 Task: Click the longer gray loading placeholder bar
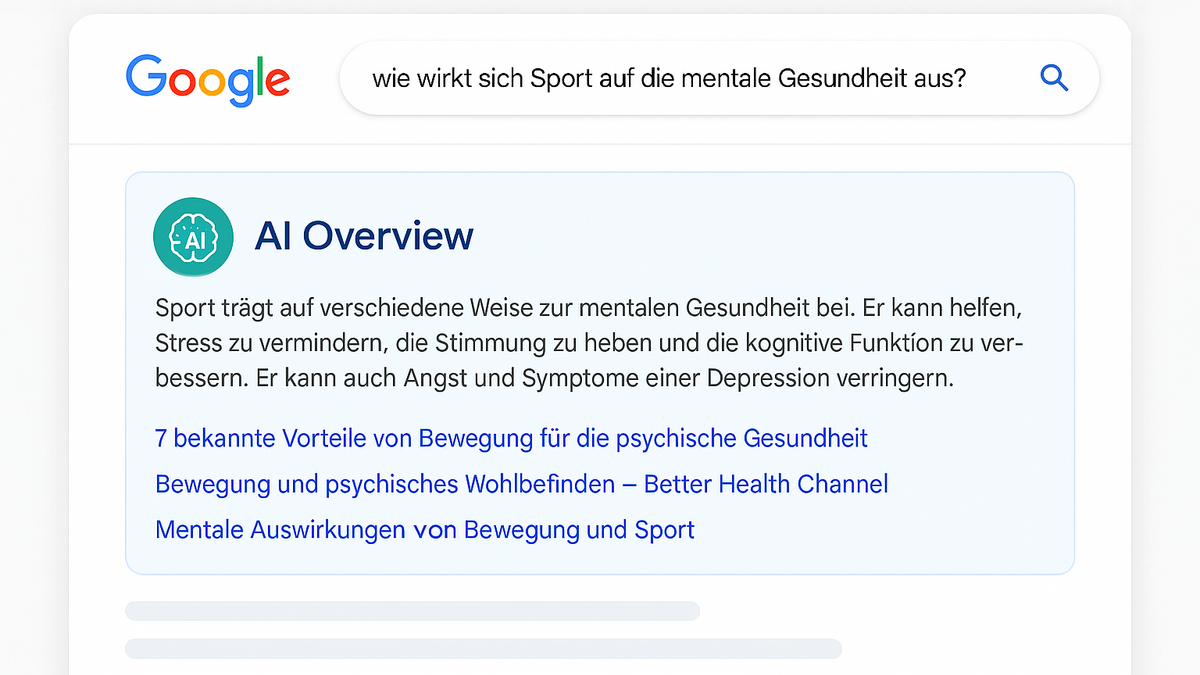(x=483, y=648)
